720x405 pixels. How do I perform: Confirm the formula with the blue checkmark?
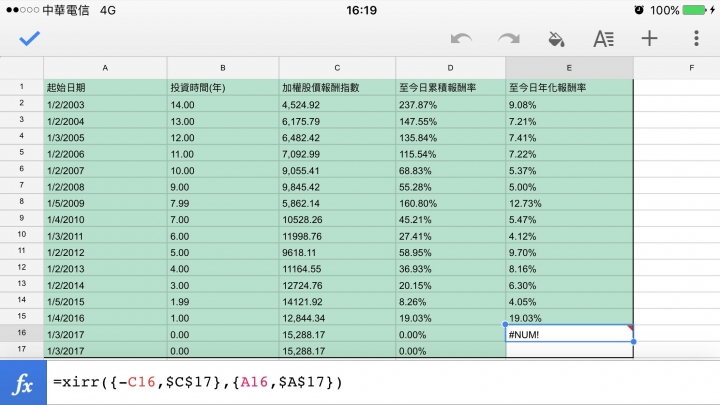[29, 39]
